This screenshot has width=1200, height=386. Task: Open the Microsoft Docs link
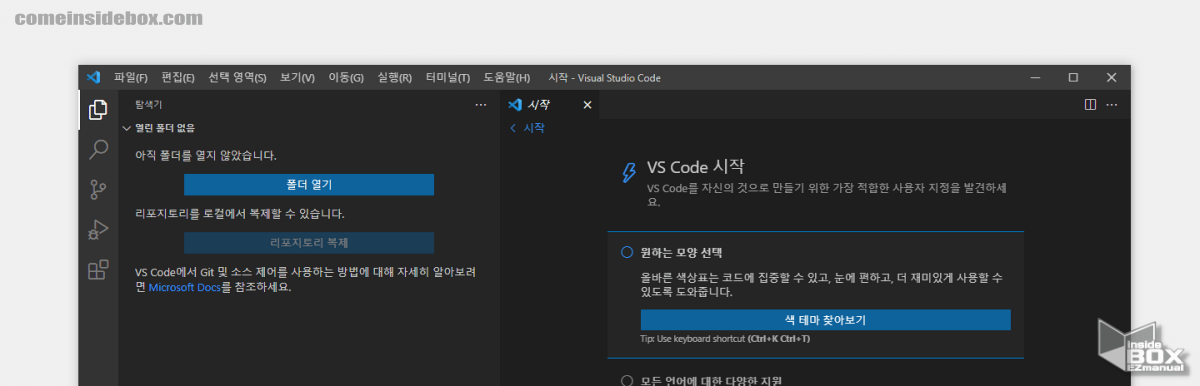(x=184, y=287)
